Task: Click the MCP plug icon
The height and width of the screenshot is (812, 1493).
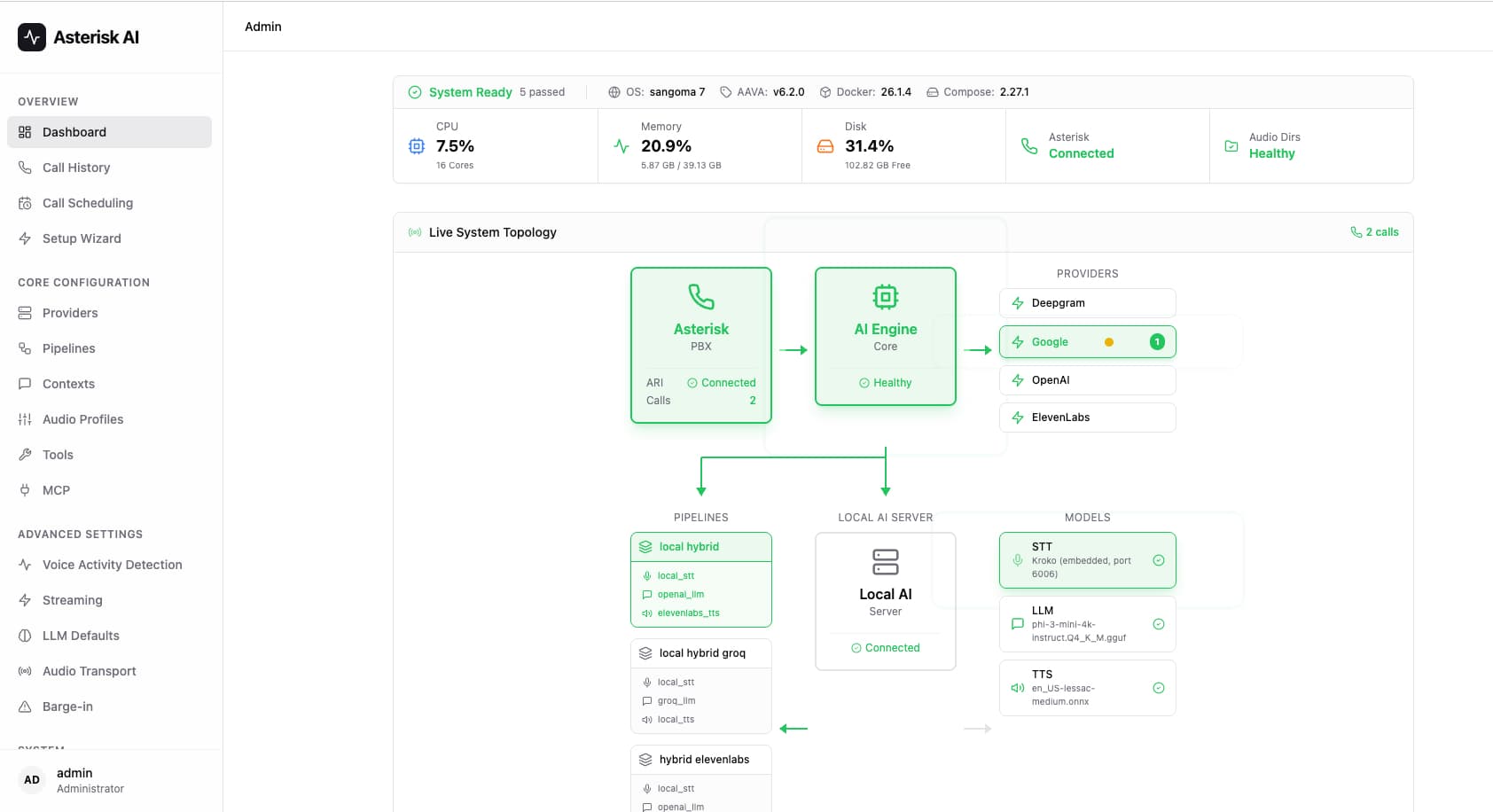Action: click(x=25, y=490)
